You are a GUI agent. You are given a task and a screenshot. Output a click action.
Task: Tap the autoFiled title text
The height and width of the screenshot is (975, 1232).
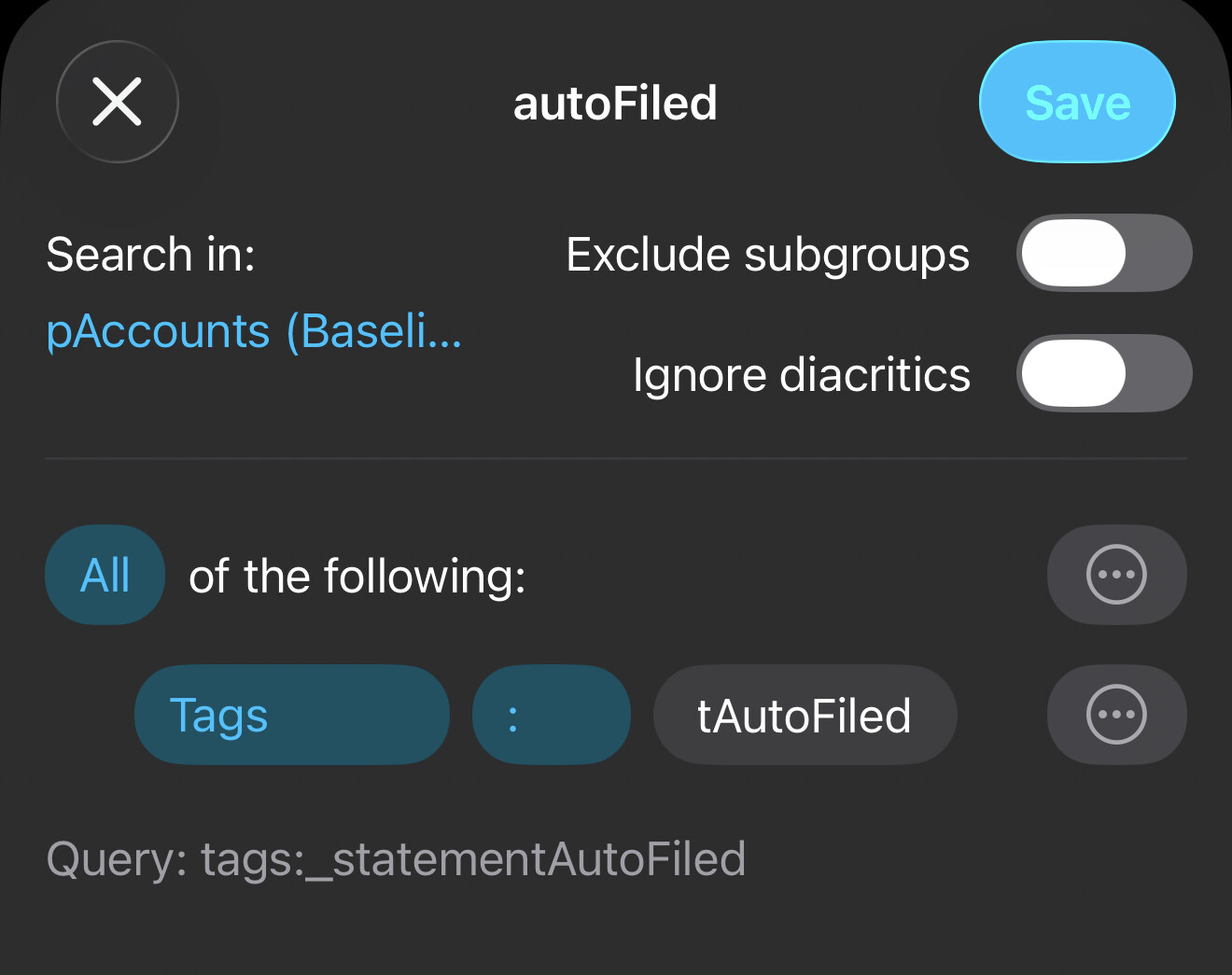615,103
